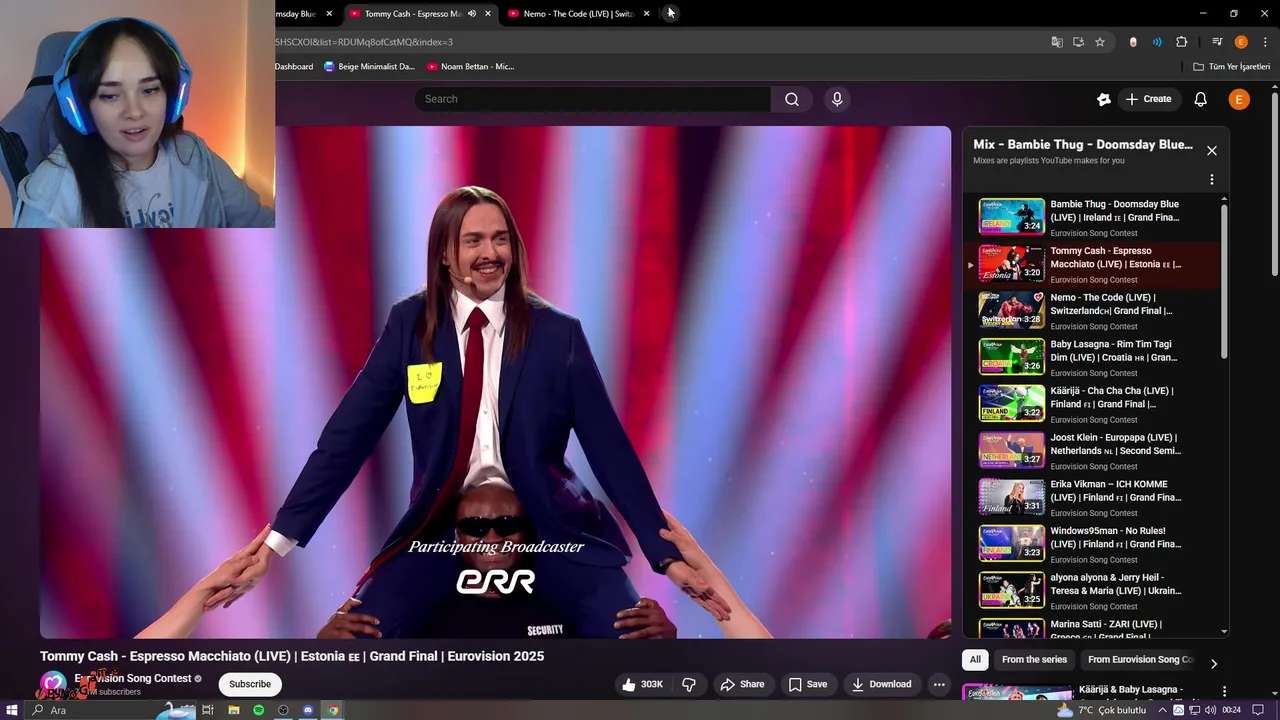Open the Chrome extensions puzzle icon
Screen dimensions: 1280x720
(x=1182, y=42)
